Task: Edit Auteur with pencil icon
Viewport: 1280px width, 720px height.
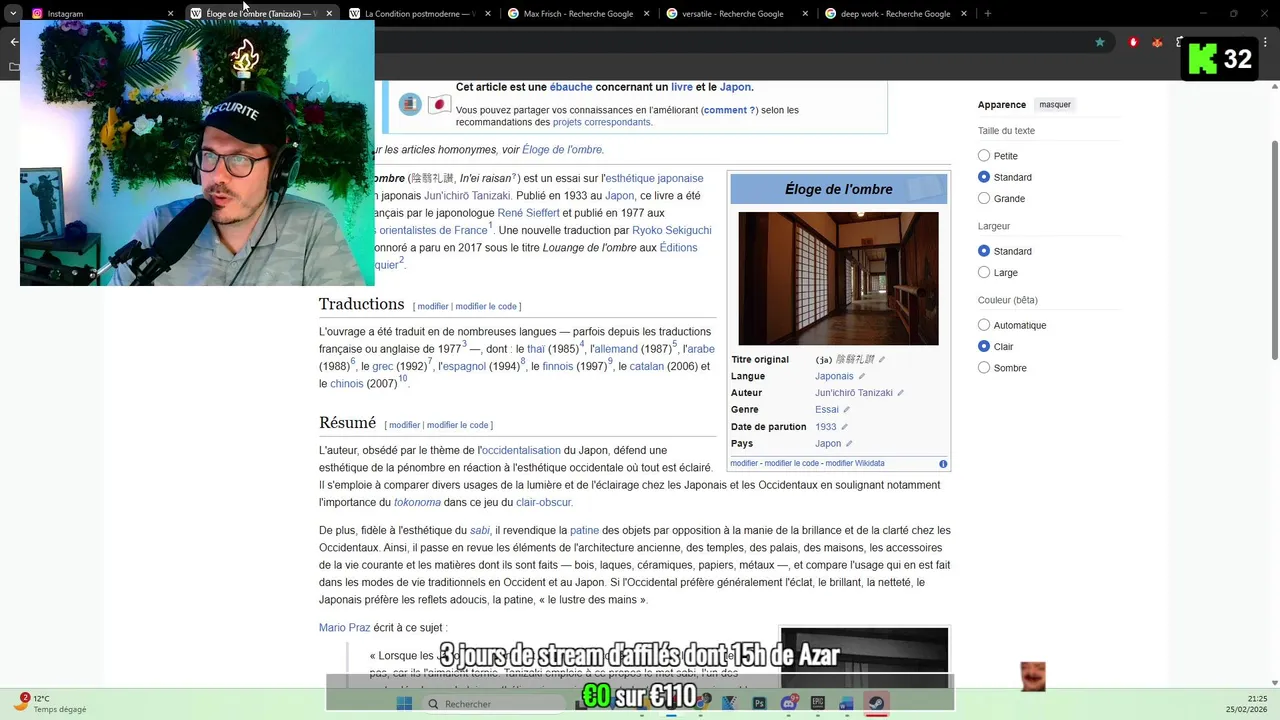Action: pos(901,393)
